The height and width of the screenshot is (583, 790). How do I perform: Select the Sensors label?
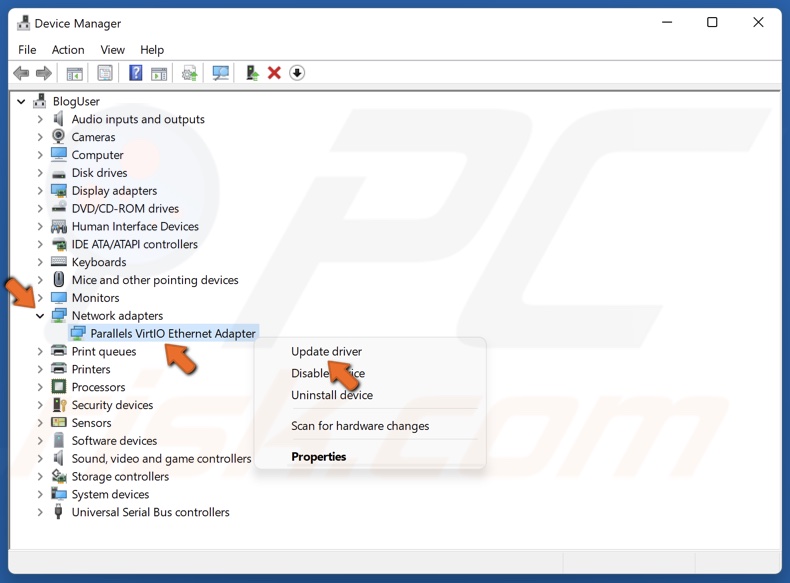[91, 423]
